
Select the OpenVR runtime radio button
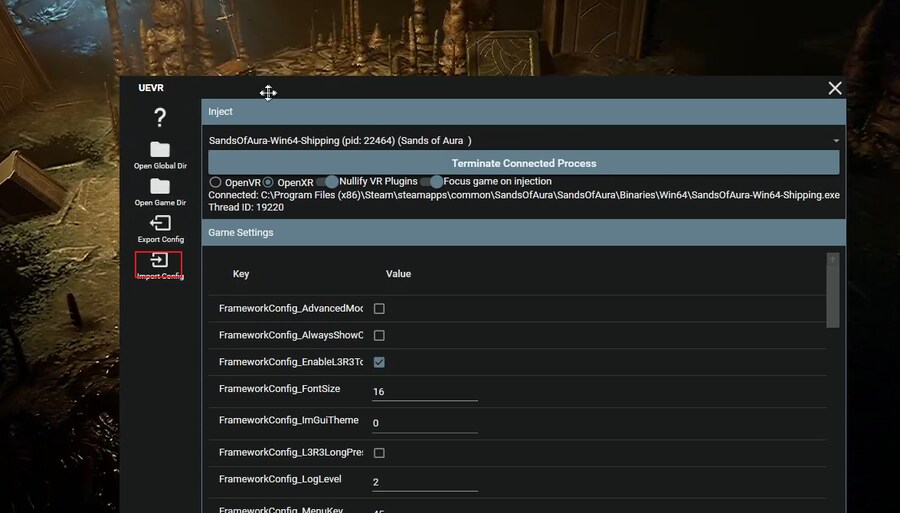click(x=215, y=182)
